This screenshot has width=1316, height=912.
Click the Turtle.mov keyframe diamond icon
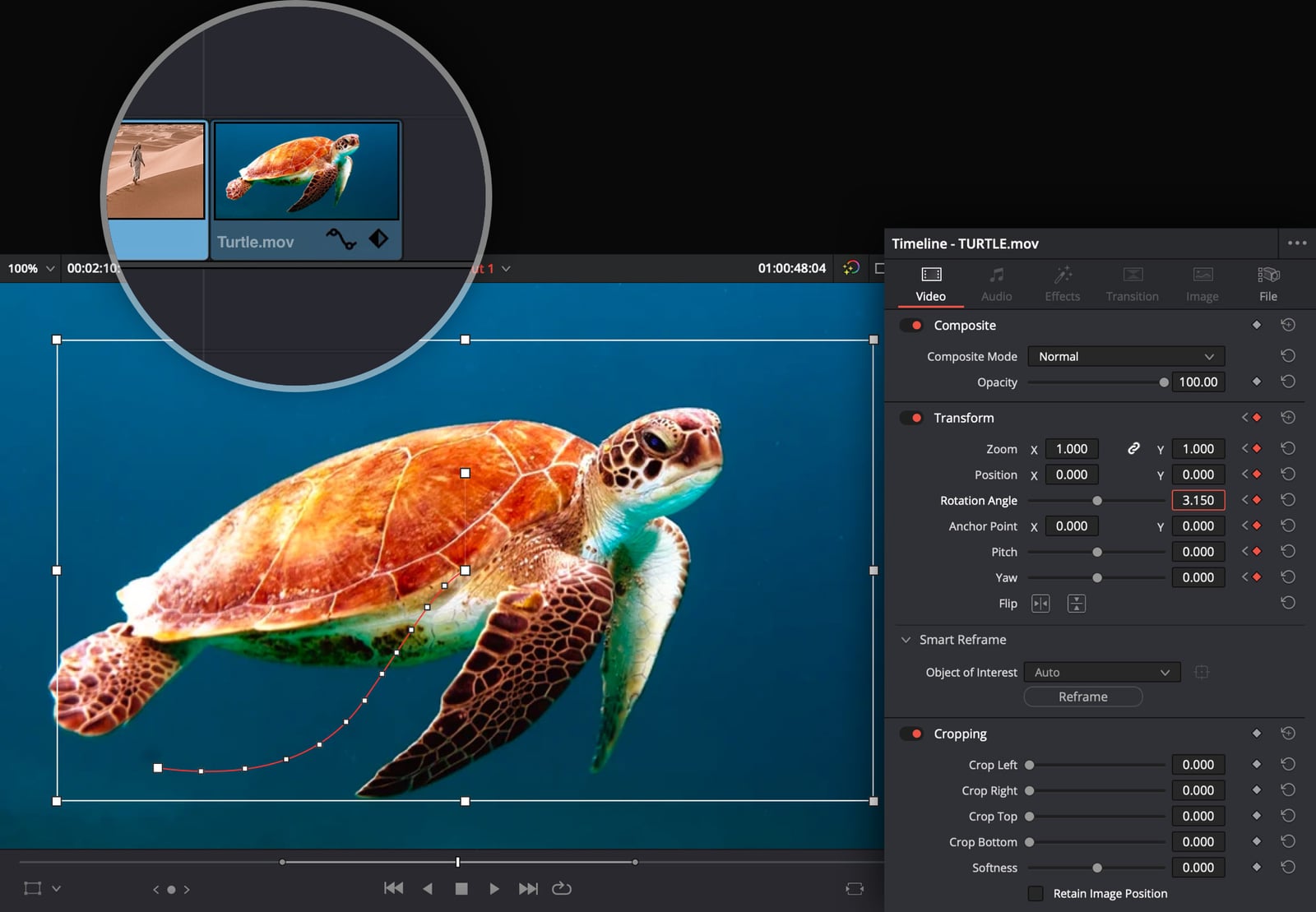point(378,238)
